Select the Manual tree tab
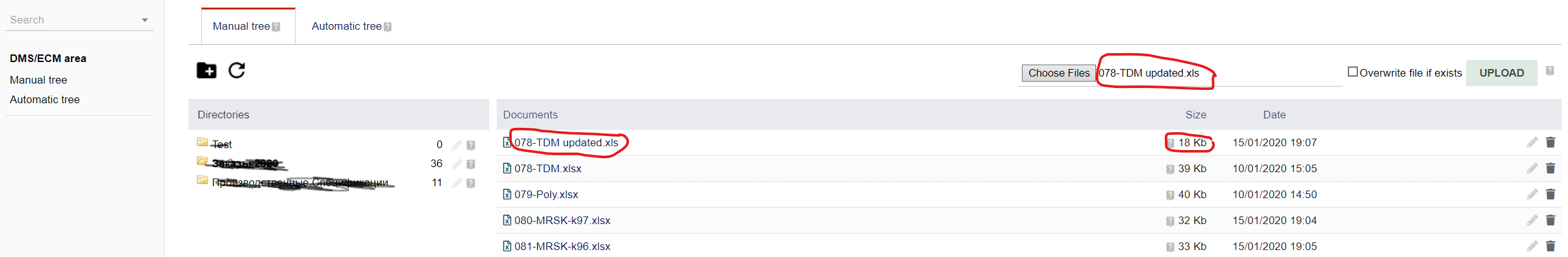The width and height of the screenshot is (1568, 257). click(x=242, y=27)
